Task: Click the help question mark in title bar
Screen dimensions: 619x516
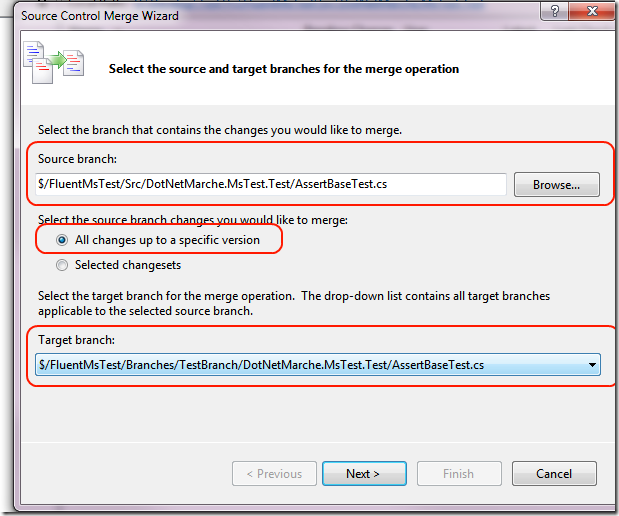Action: click(x=553, y=11)
